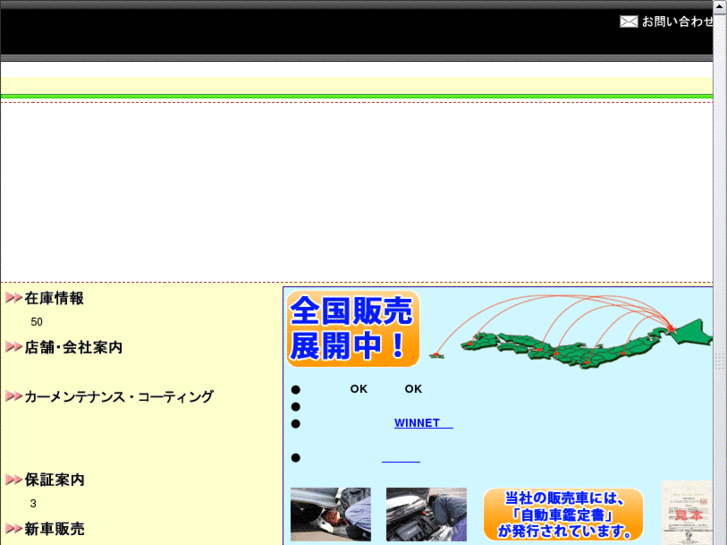The height and width of the screenshot is (545, 727).
Task: Click the 全国販売展開中 banner
Action: point(353,329)
